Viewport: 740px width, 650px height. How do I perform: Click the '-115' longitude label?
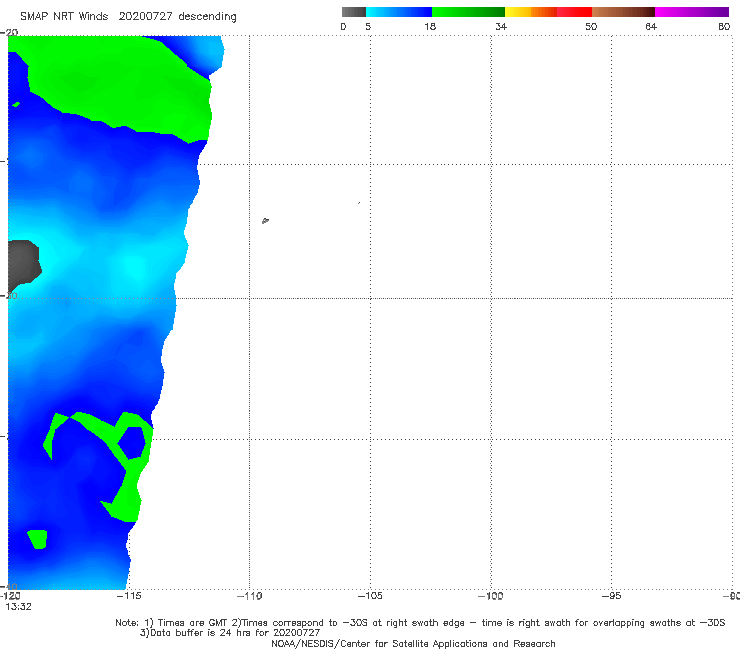click(128, 596)
